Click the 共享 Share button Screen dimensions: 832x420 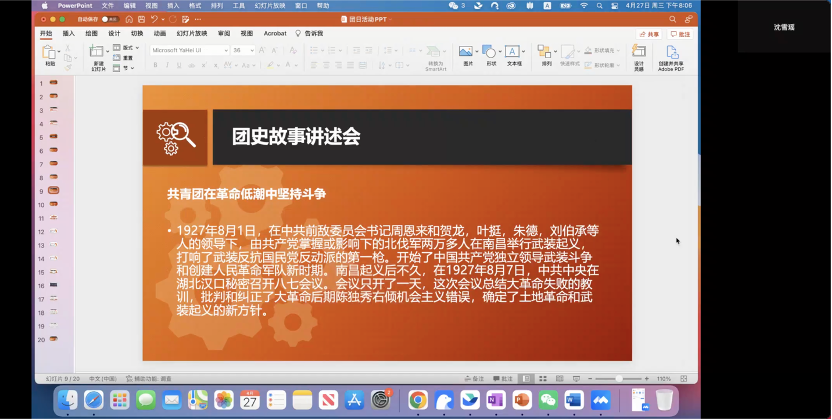pyautogui.click(x=649, y=34)
